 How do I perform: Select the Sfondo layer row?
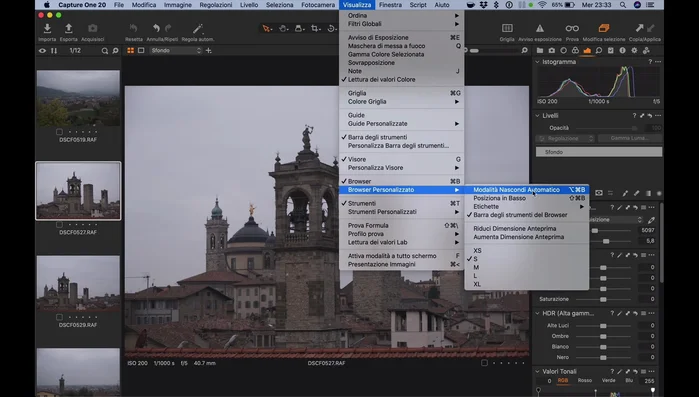[x=599, y=152]
